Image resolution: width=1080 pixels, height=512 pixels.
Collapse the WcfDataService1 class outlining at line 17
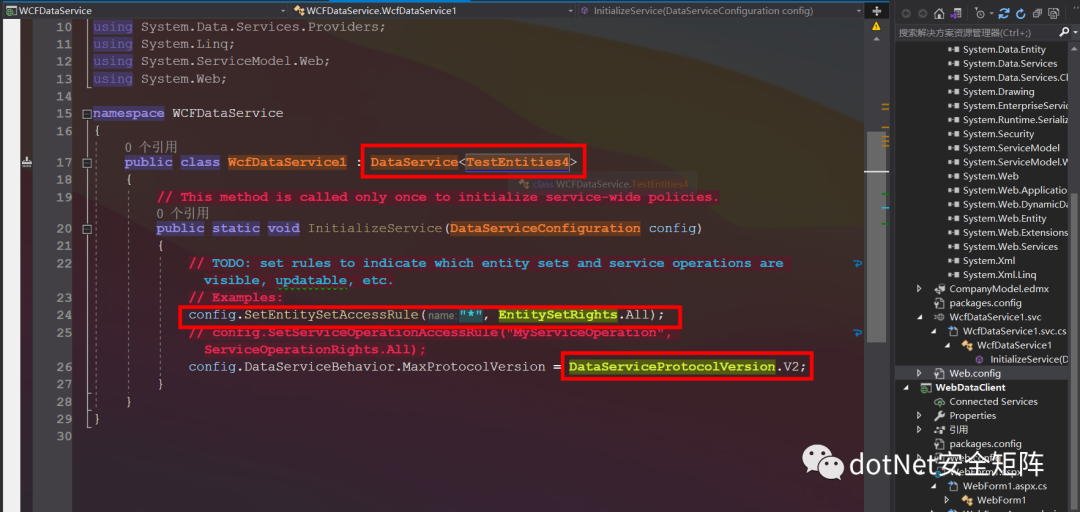click(86, 163)
